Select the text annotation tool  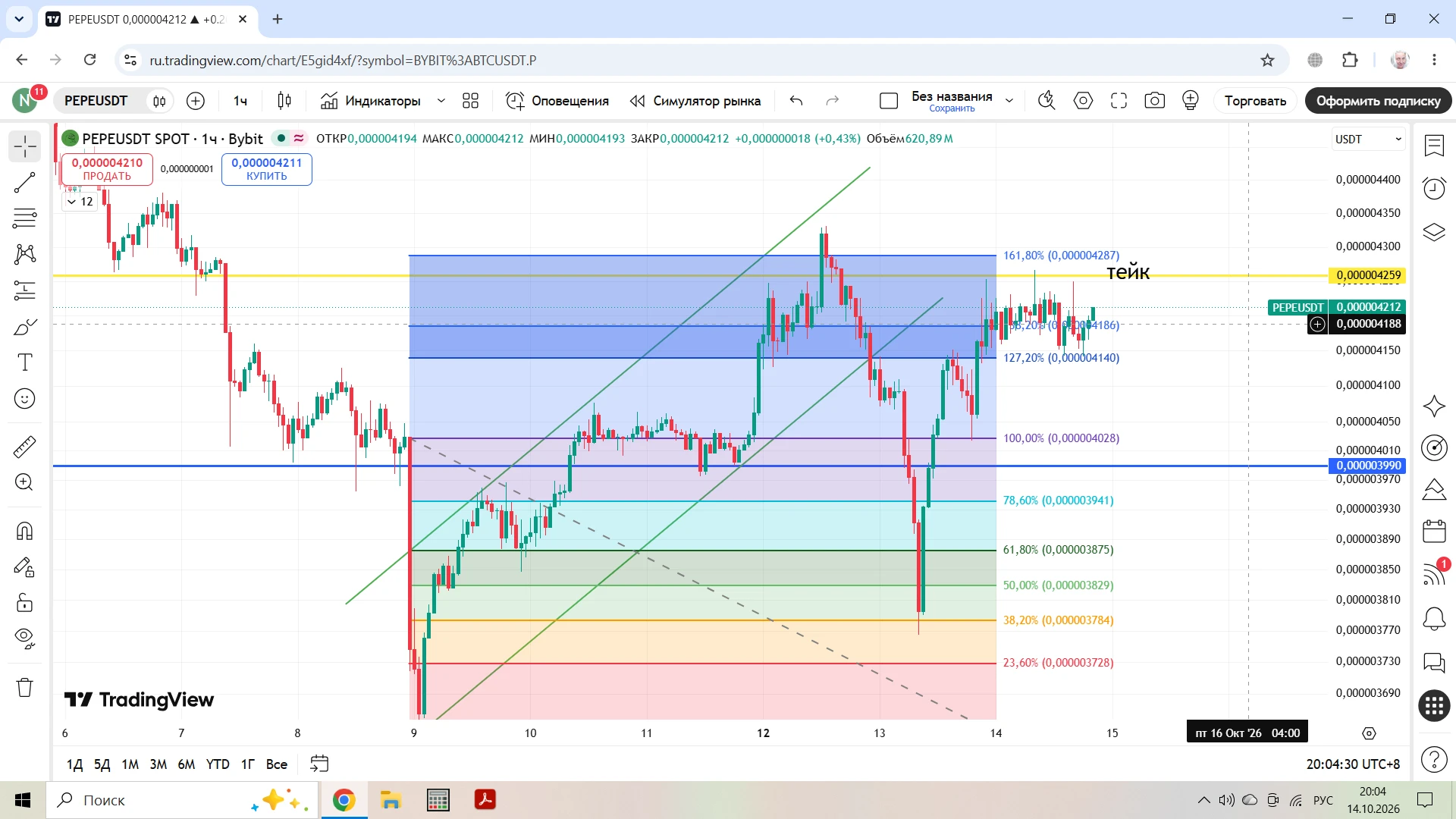(x=25, y=362)
